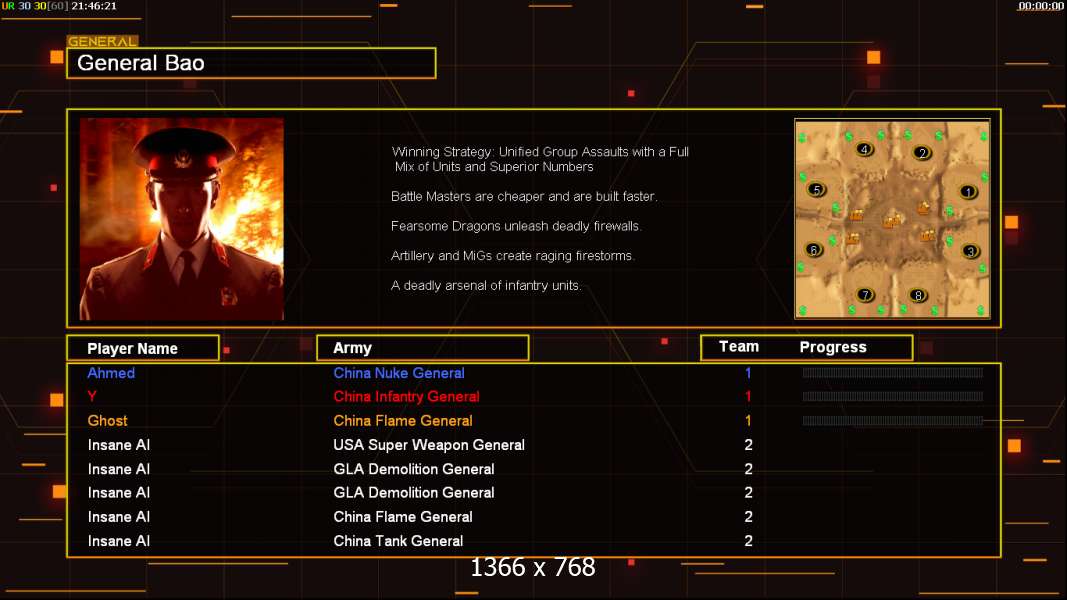The height and width of the screenshot is (600, 1067).
Task: Click the General Bao title field
Action: (x=251, y=63)
